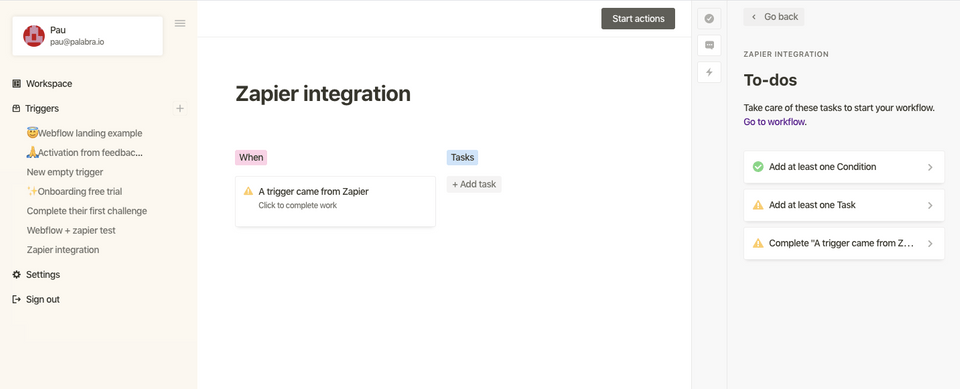Open Settings in the sidebar
The image size is (960, 389).
[43, 274]
